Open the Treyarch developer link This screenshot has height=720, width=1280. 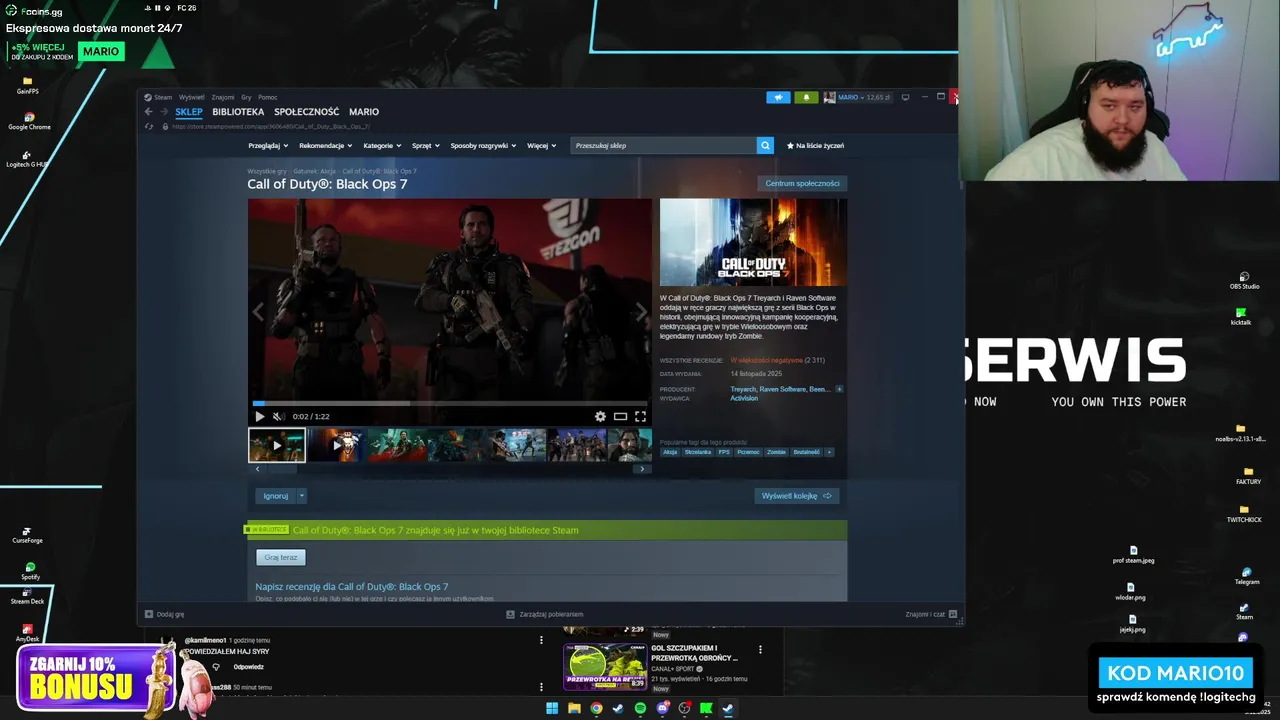pos(743,389)
